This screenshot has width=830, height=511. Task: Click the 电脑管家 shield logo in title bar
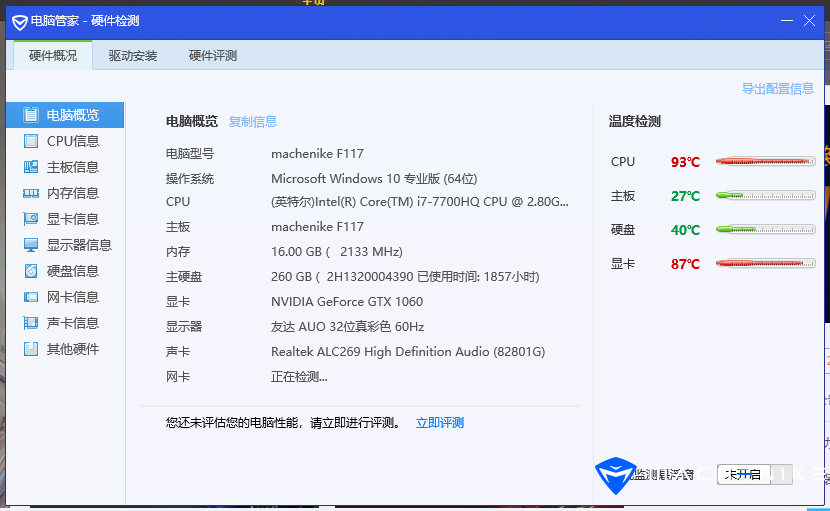[20, 22]
